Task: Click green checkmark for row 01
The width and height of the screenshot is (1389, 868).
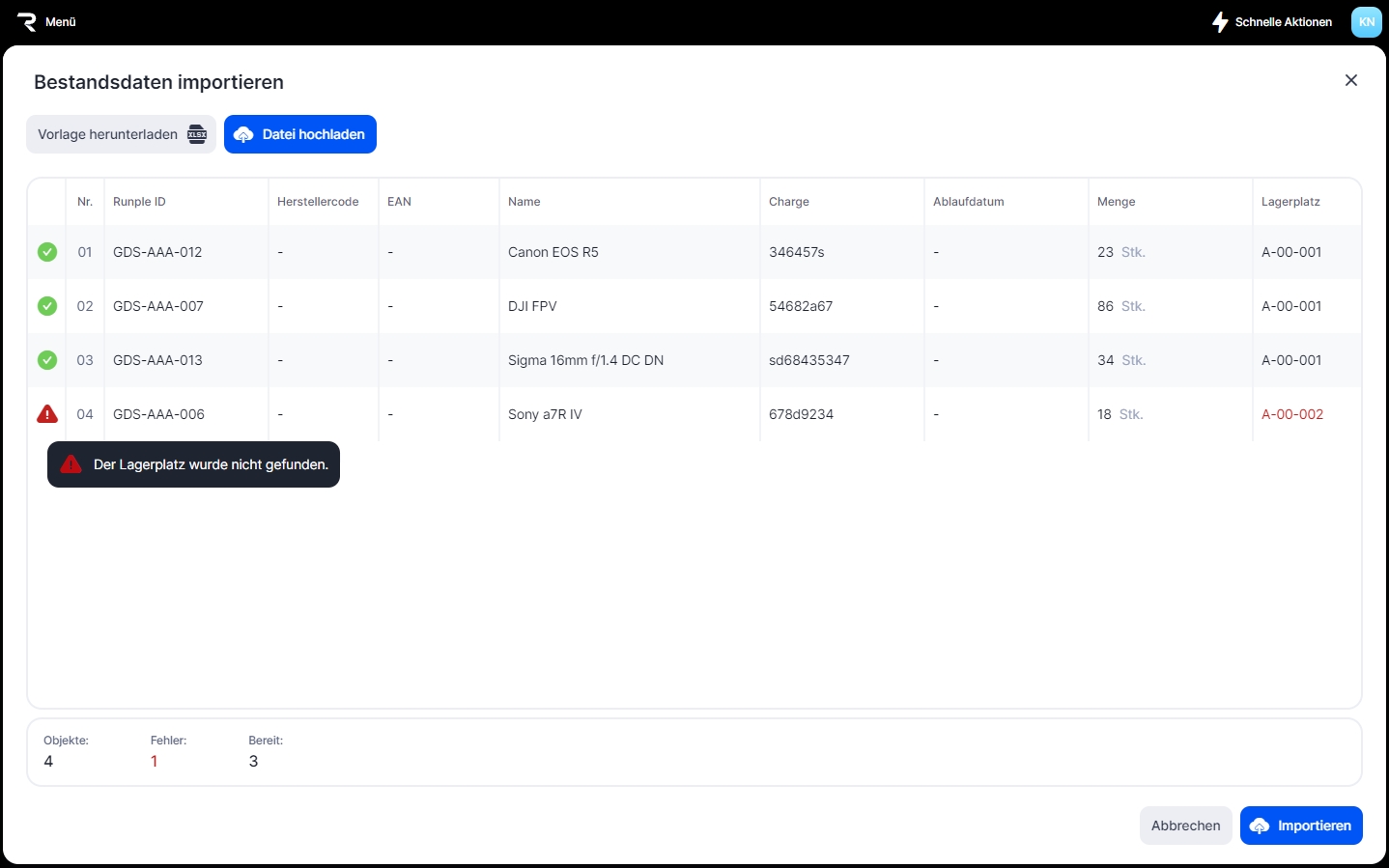Action: click(47, 252)
